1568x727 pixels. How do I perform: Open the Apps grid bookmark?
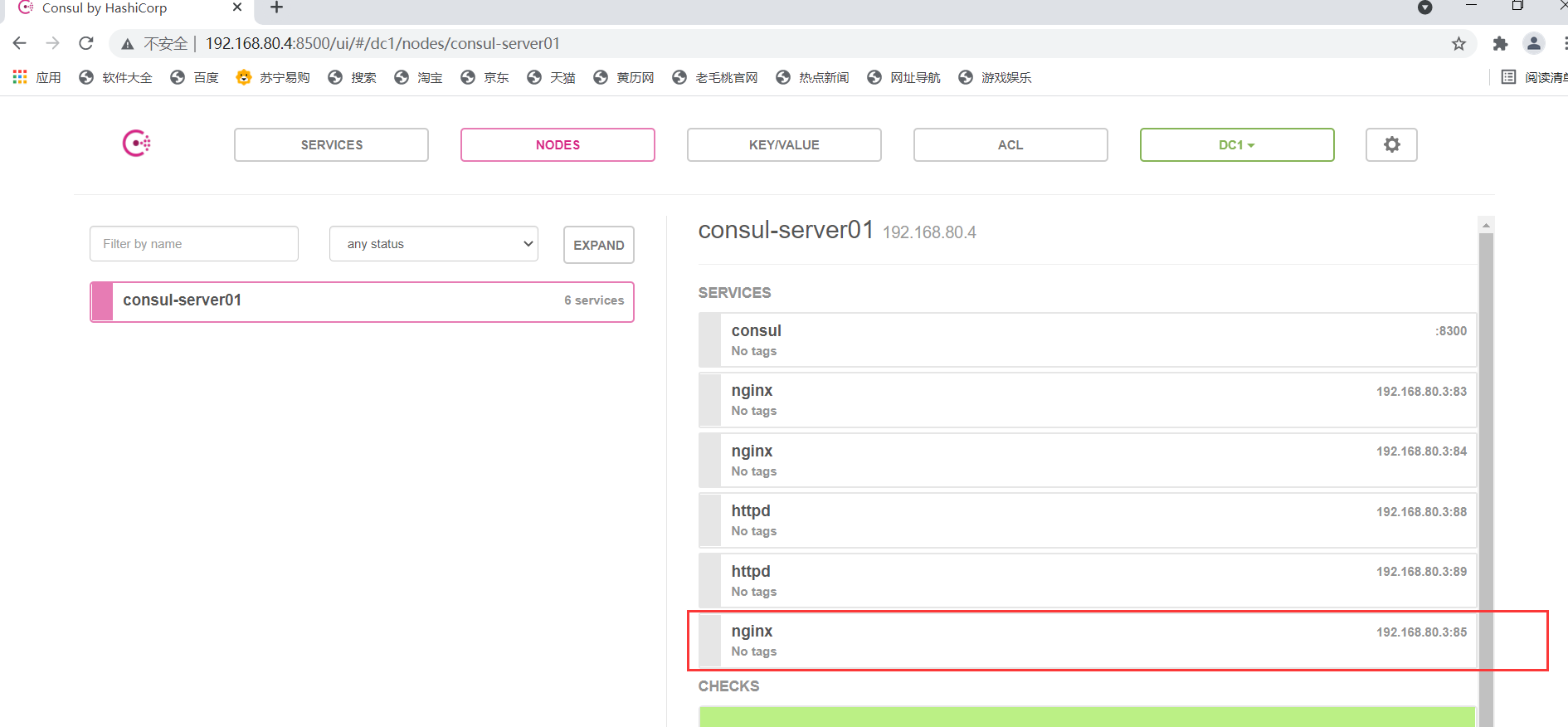pos(37,77)
